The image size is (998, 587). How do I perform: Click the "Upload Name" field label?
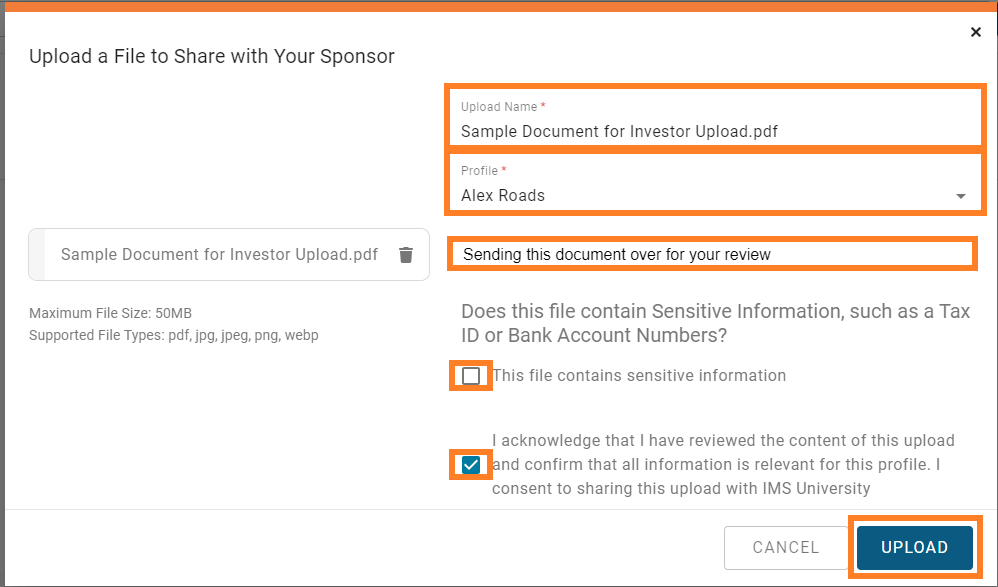click(499, 107)
